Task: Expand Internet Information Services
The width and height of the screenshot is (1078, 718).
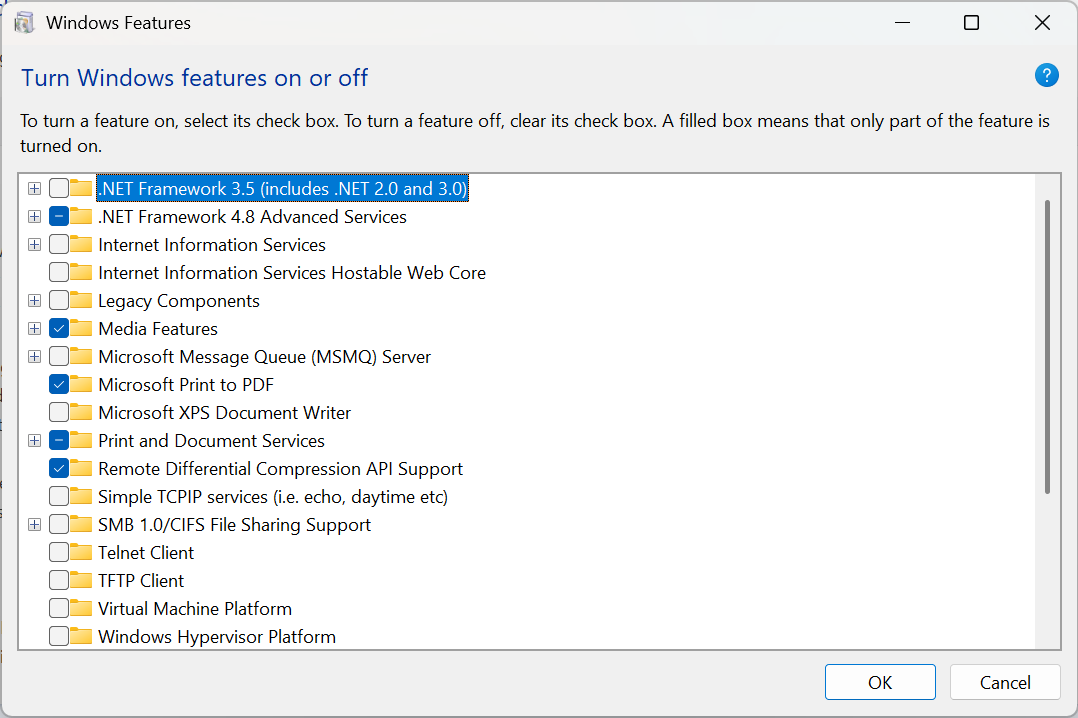Action: [34, 244]
